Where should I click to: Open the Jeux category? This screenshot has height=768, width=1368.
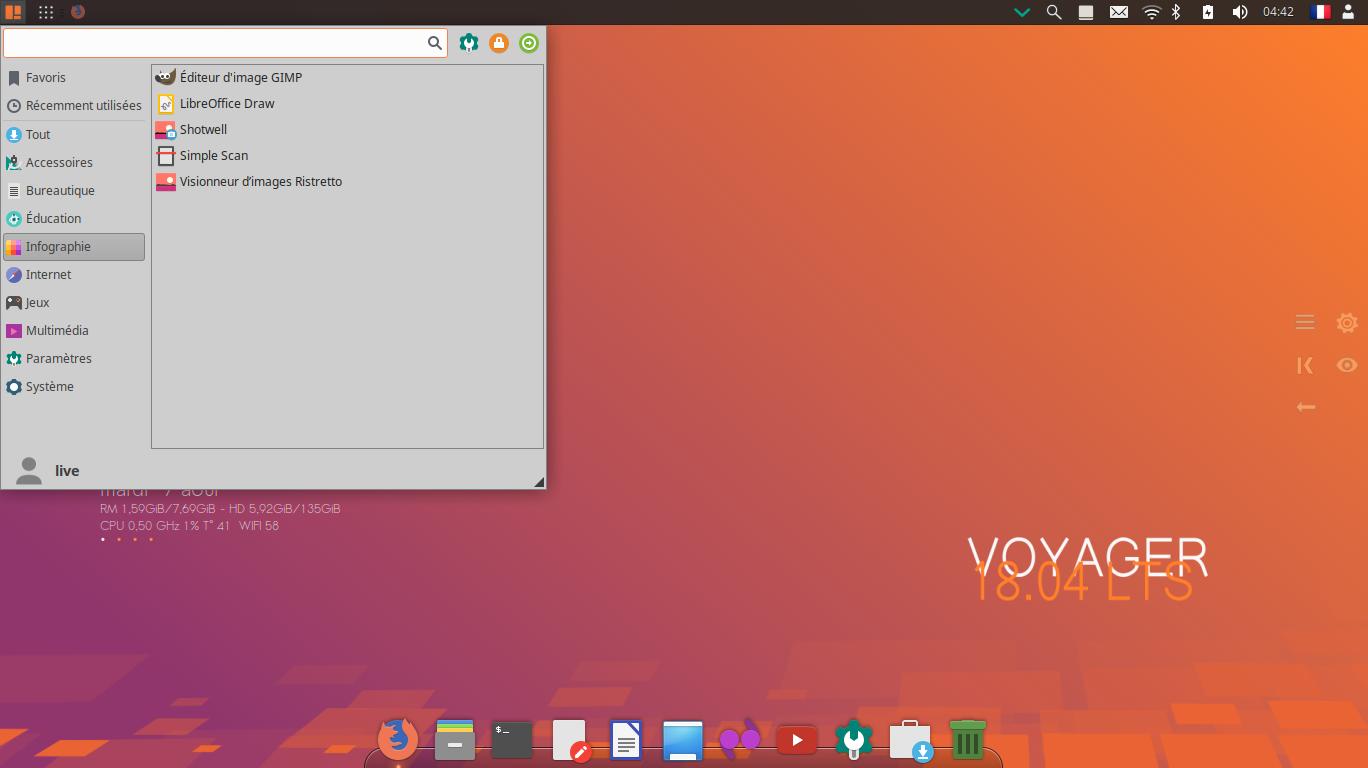click(74, 302)
